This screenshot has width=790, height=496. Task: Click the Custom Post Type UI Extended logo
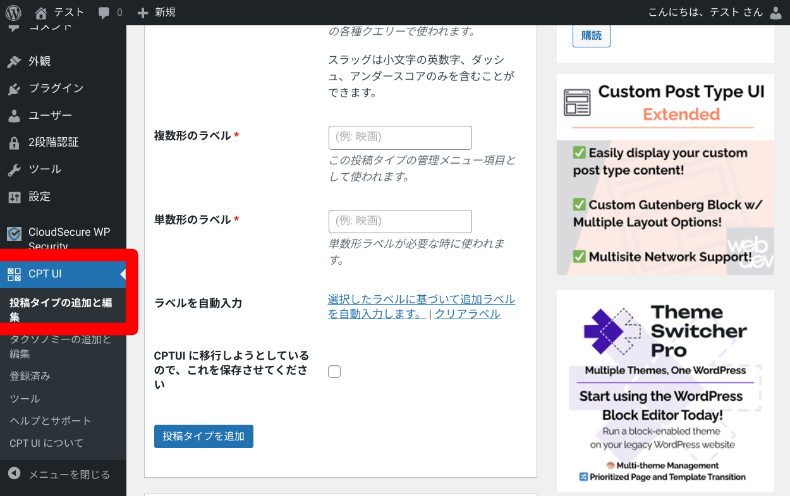[x=577, y=102]
